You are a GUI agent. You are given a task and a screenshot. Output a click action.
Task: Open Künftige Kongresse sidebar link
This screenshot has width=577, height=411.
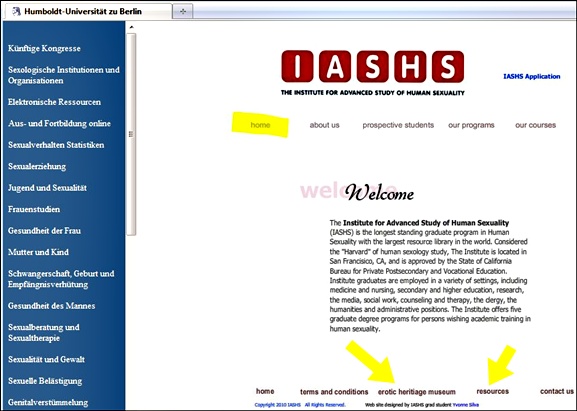pos(44,49)
